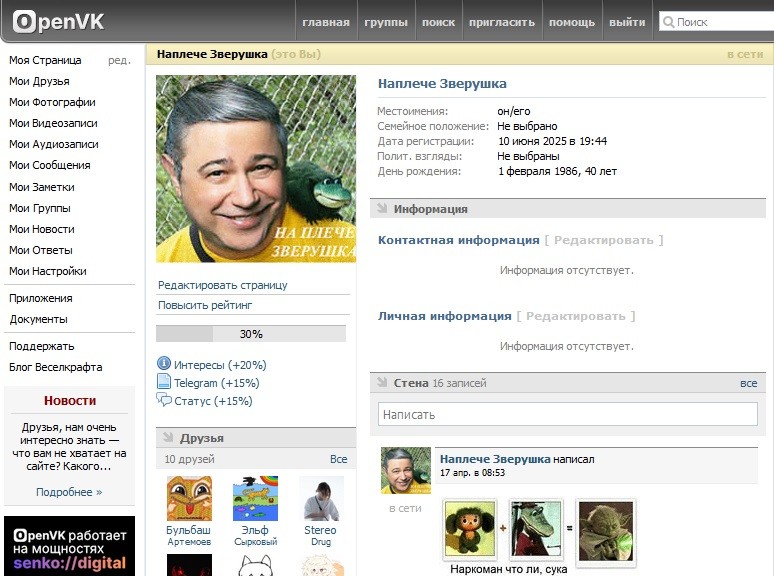Collapse the Стена wall section
This screenshot has height=576, width=774.
(x=382, y=383)
